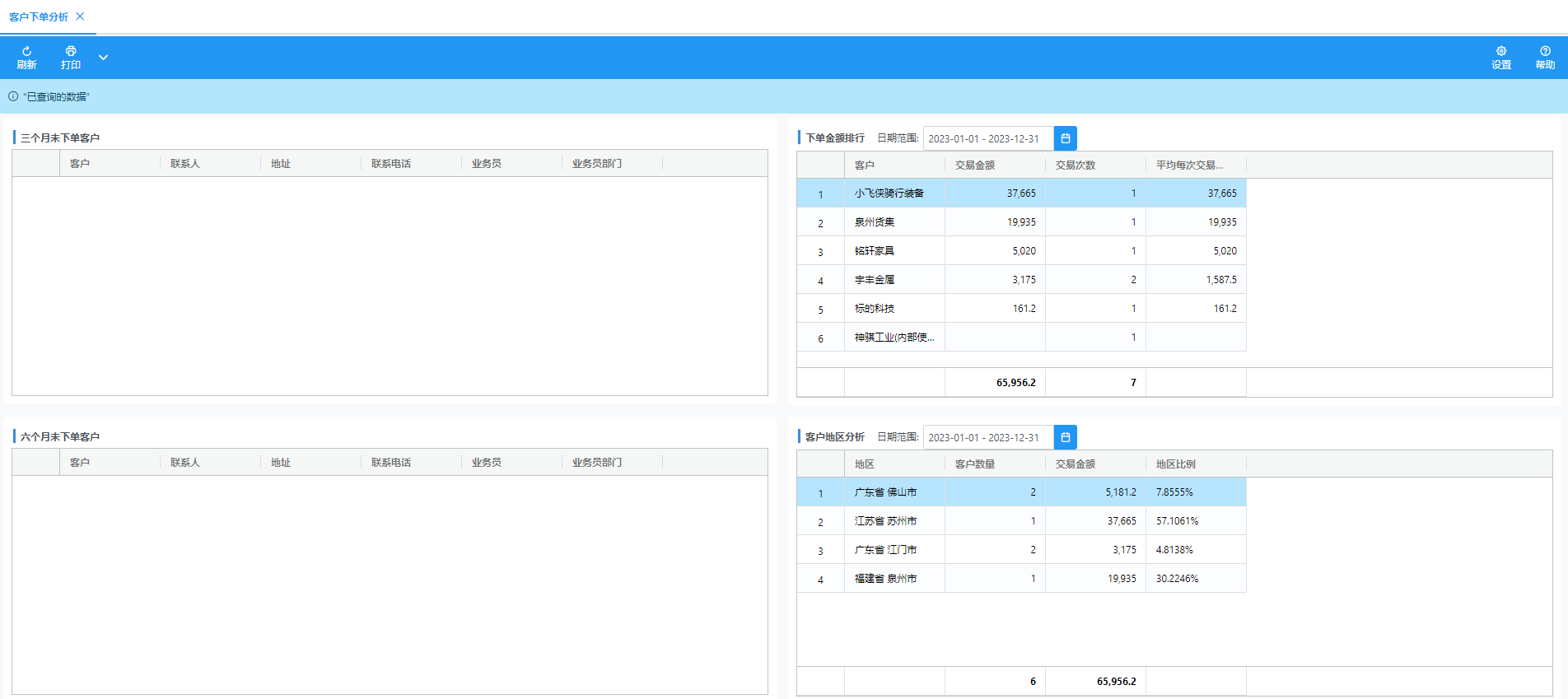Open the Settings (设置) gear icon
Screen dimensions: 1568x699
(1500, 52)
